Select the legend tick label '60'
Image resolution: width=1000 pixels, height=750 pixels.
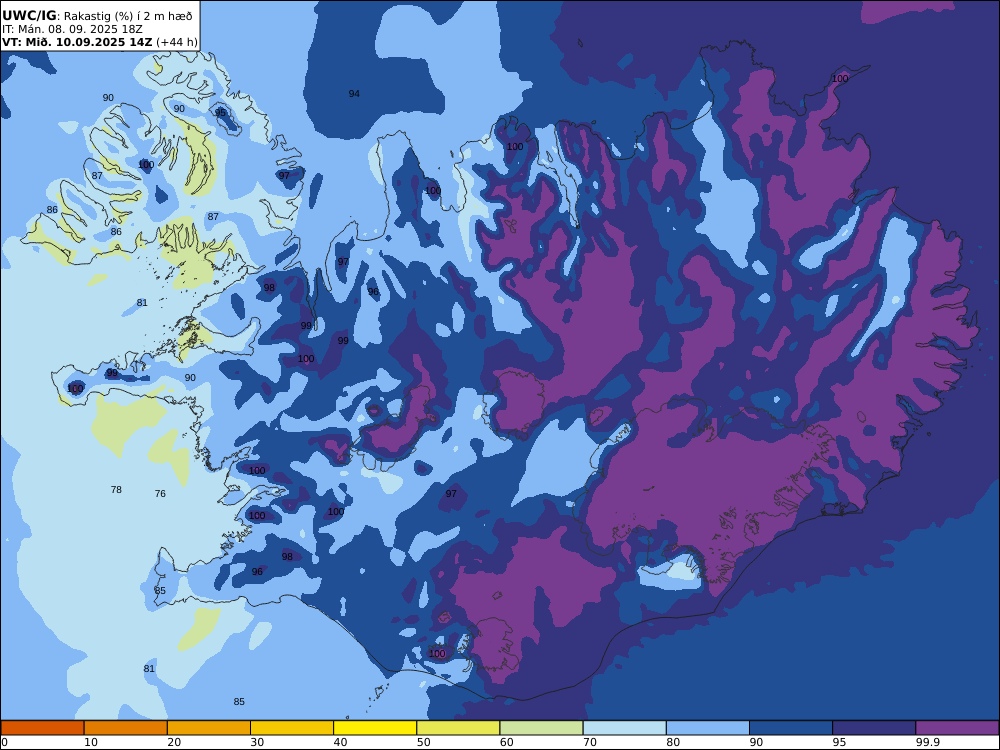[x=506, y=742]
